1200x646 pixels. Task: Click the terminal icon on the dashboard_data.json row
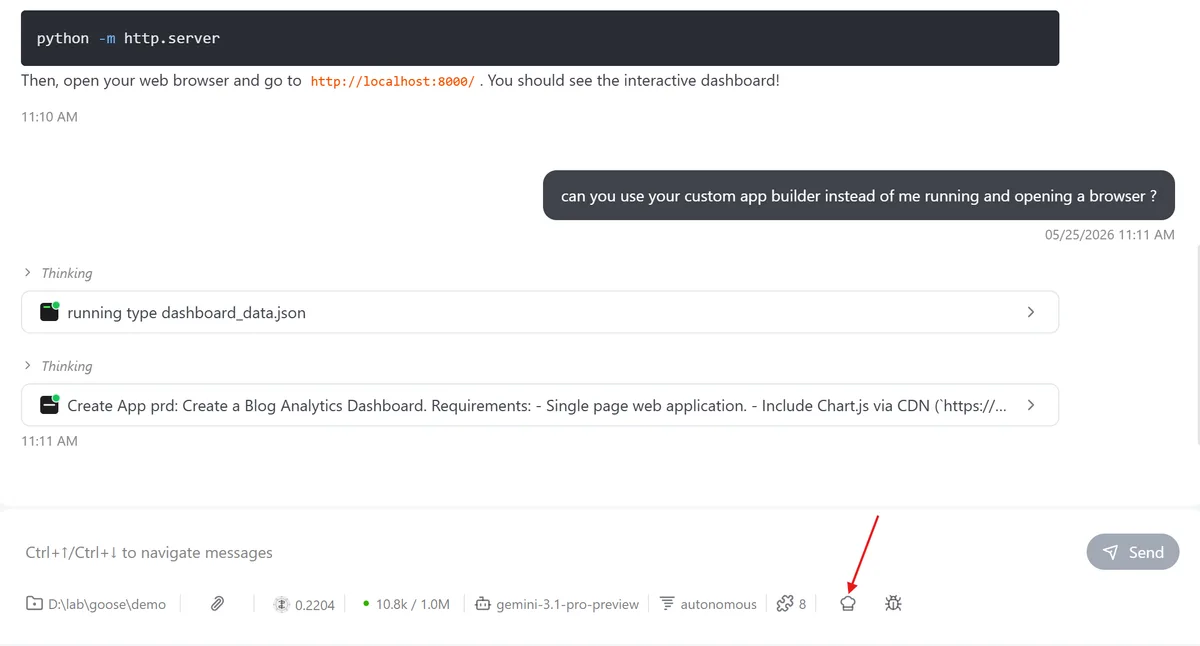[x=50, y=312]
